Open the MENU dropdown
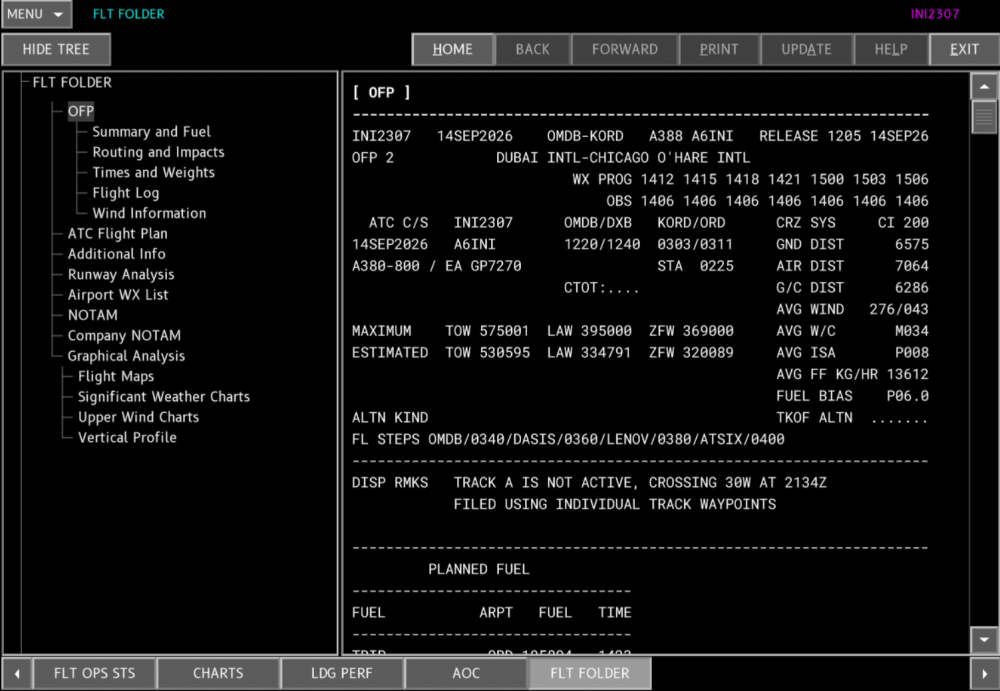The width and height of the screenshot is (1000, 691). [36, 14]
